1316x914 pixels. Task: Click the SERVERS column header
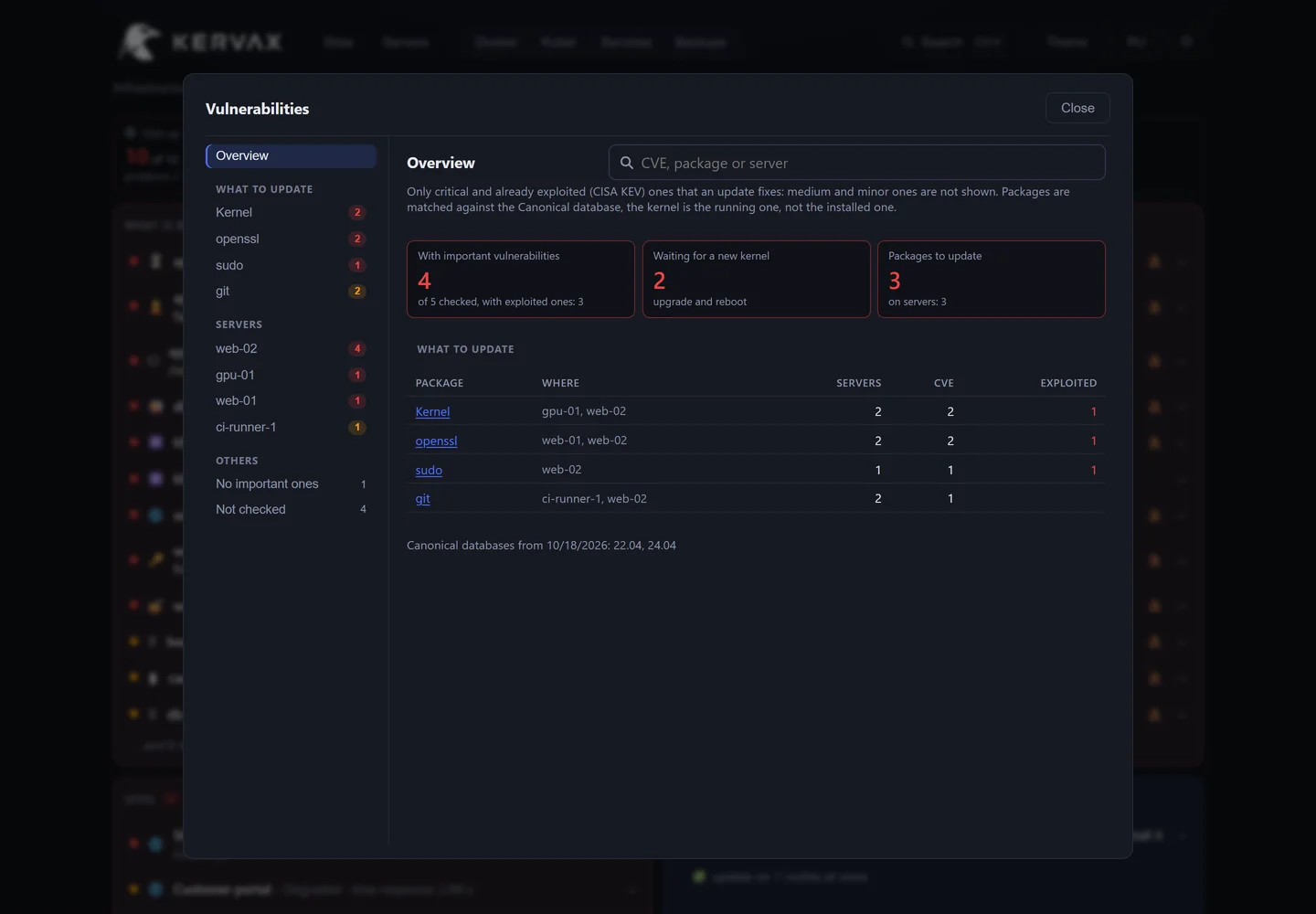pos(859,383)
